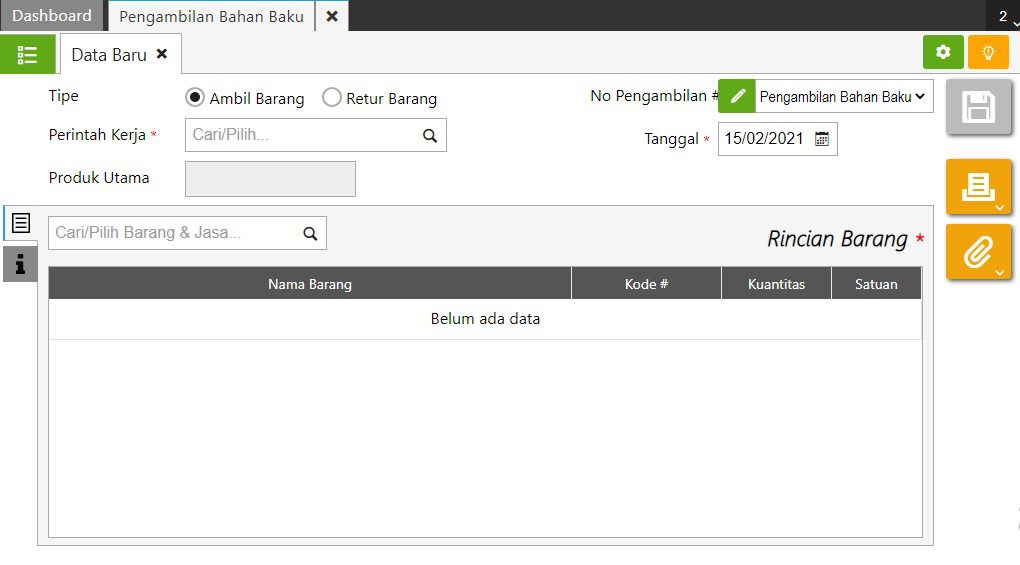Click the search icon in Perintah Kerja field
Viewport: 1020px width, 565px height.
tap(429, 135)
